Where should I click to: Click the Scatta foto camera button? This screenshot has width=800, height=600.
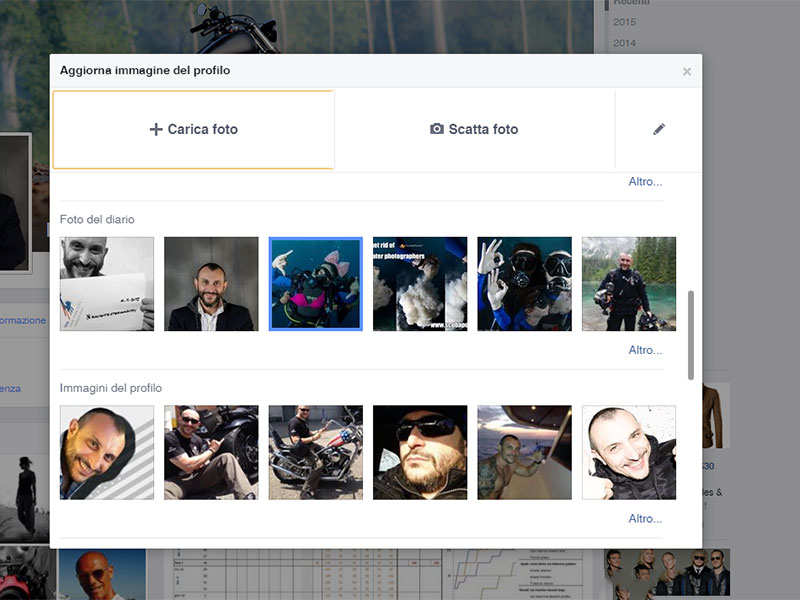[x=474, y=129]
